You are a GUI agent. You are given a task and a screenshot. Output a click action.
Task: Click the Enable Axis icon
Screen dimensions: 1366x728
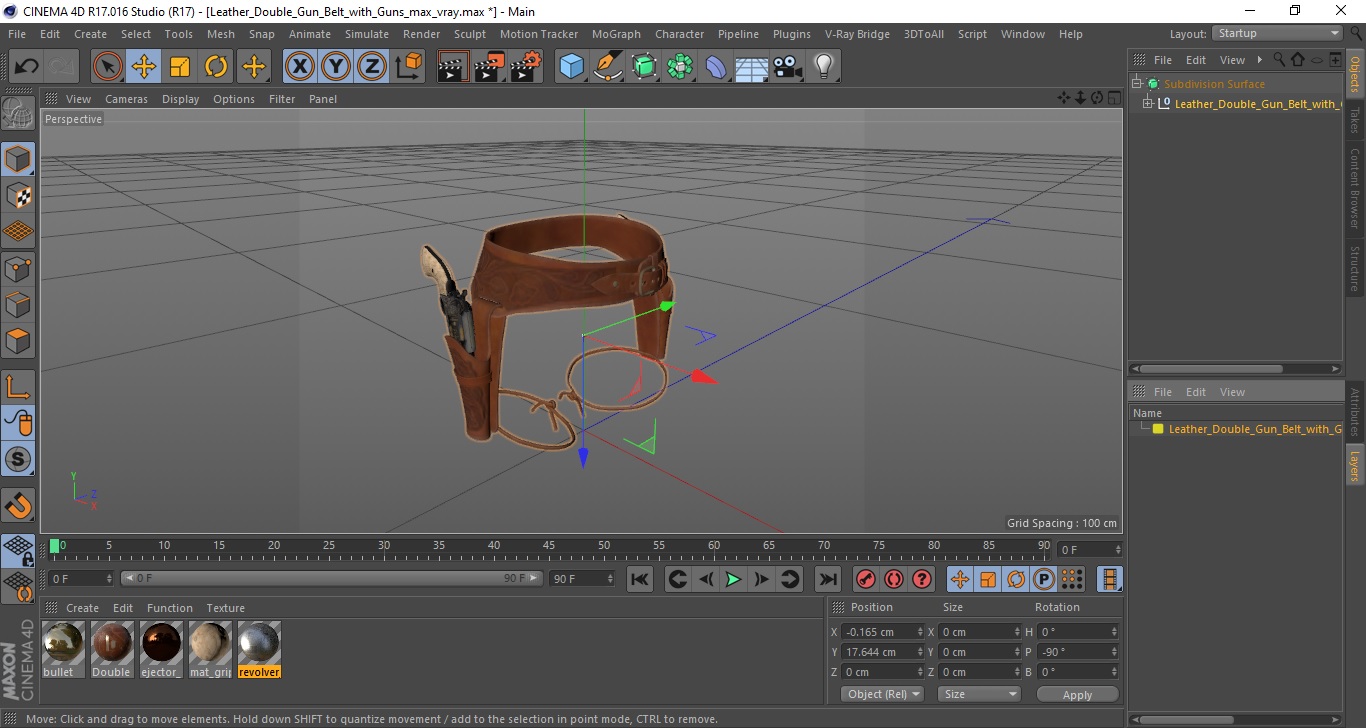coord(18,387)
